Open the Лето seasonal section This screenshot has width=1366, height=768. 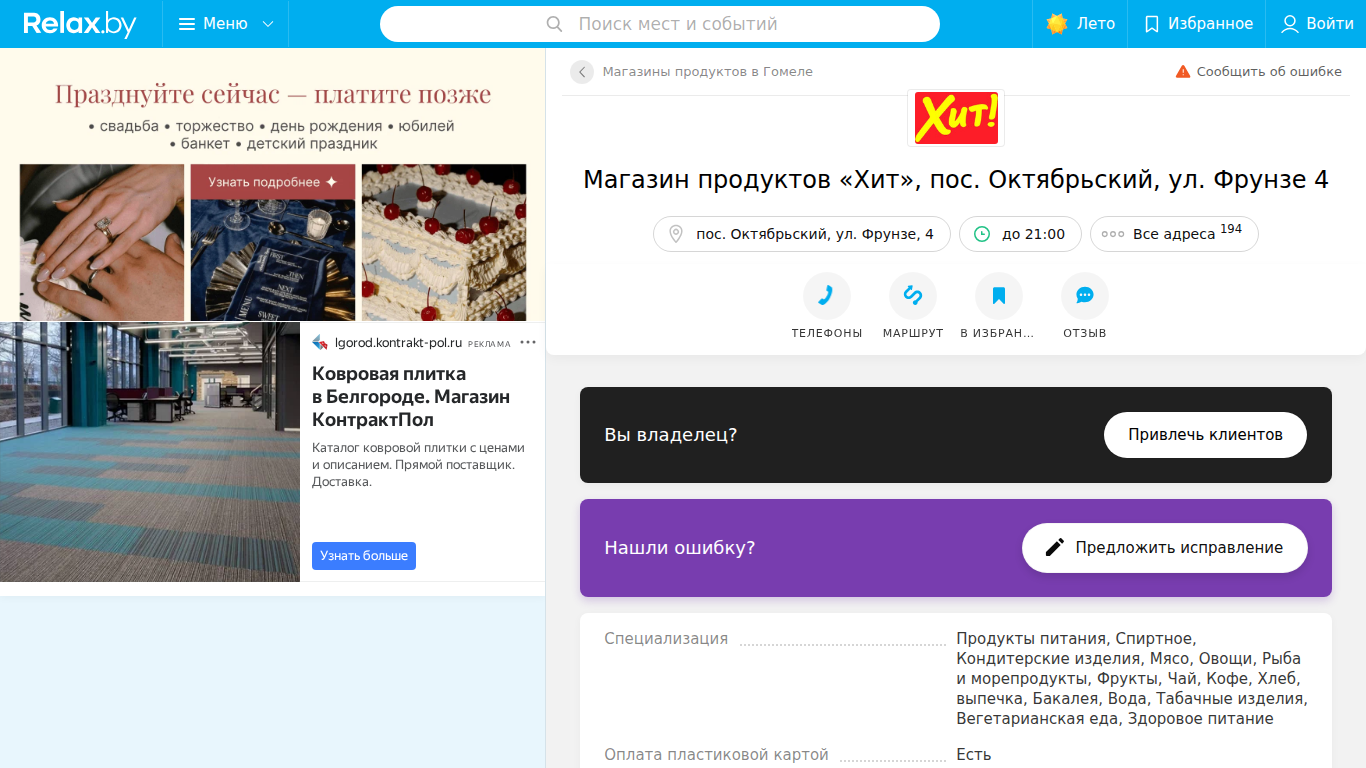[x=1080, y=24]
